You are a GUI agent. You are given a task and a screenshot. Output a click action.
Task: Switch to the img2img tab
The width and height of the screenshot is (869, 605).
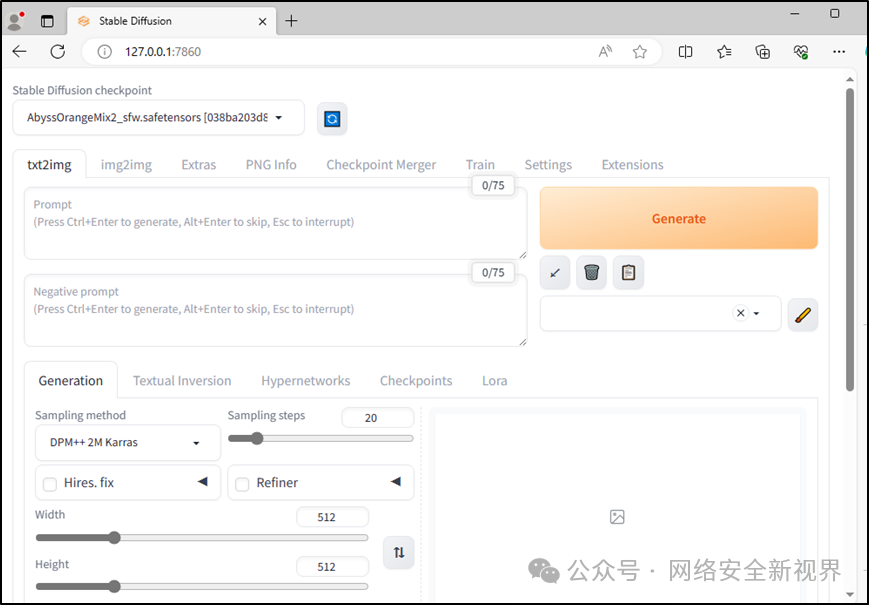point(126,165)
